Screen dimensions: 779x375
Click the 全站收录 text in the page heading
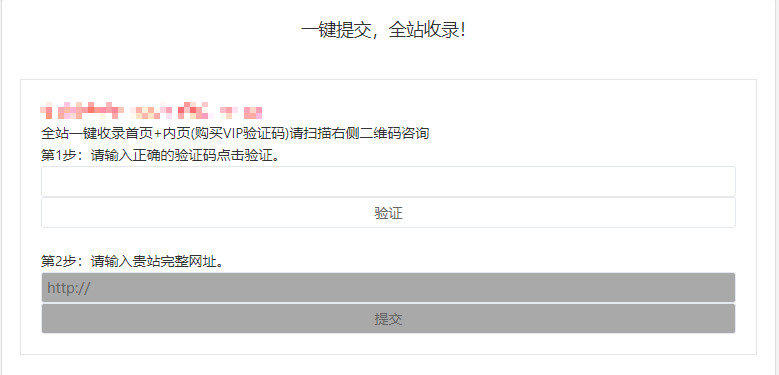(423, 30)
